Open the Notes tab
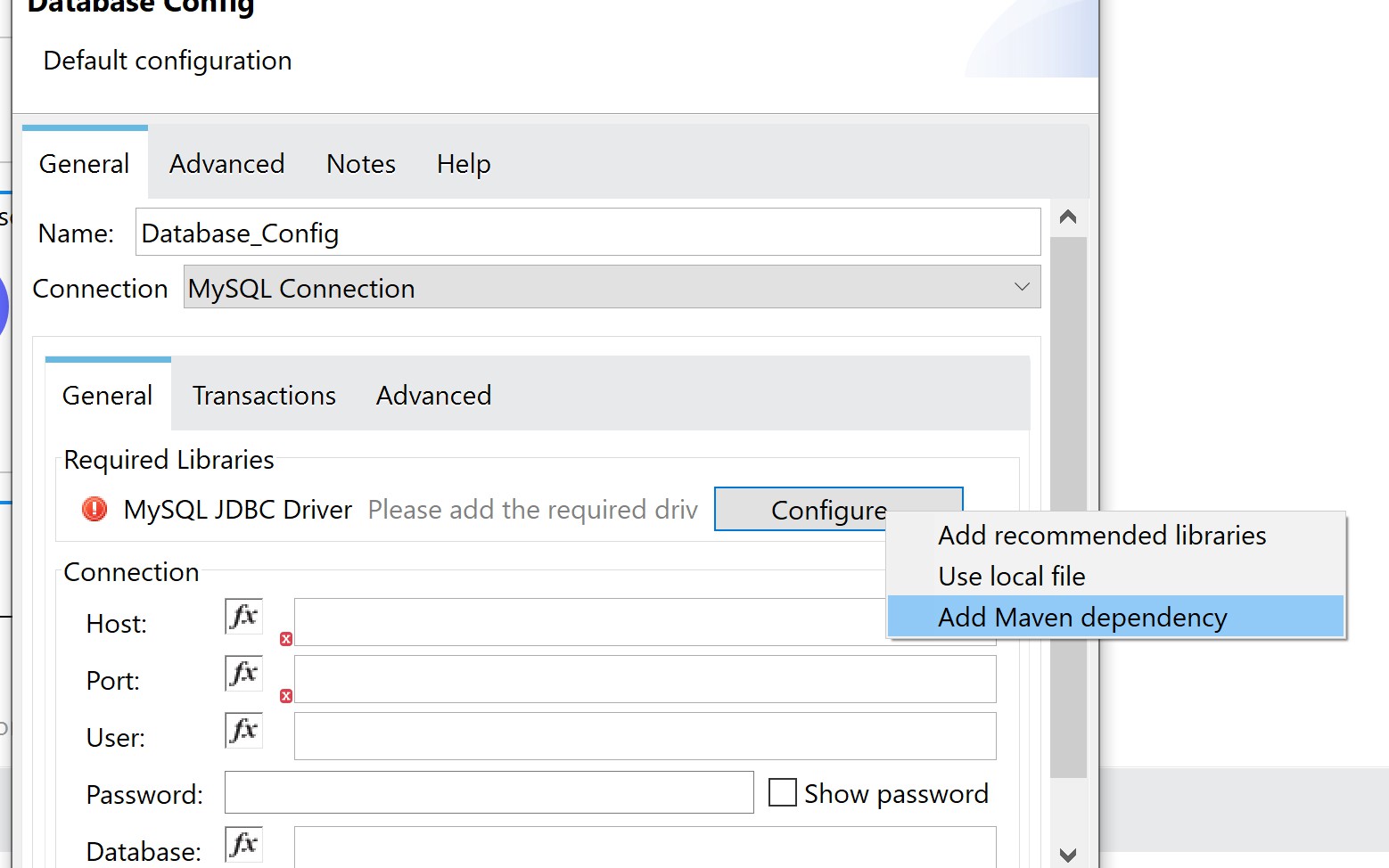 (360, 164)
